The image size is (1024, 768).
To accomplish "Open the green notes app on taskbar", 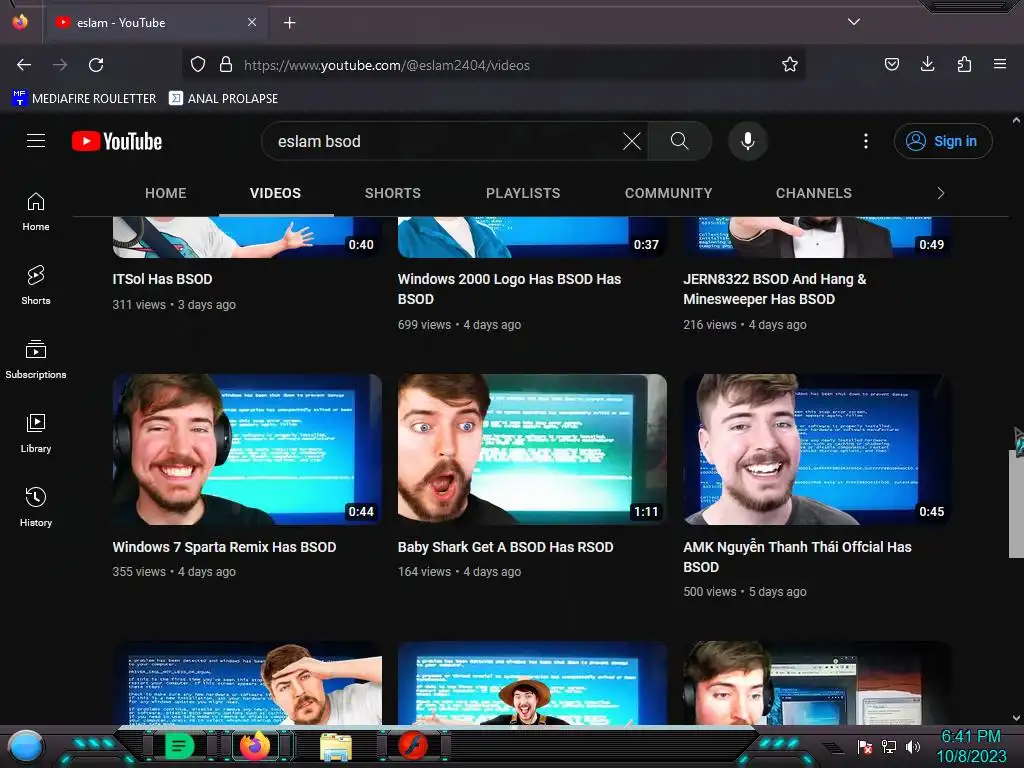I will [x=179, y=746].
